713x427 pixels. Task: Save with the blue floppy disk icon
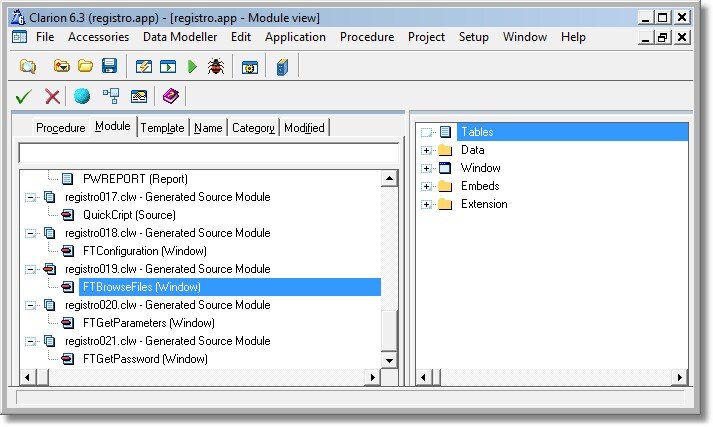tap(110, 66)
